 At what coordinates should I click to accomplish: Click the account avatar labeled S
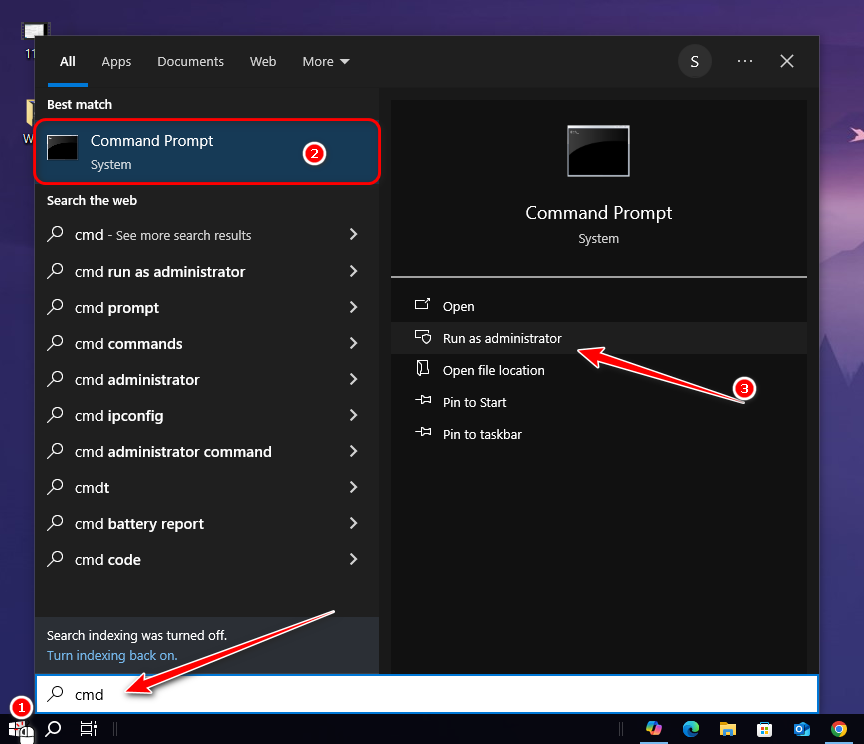pos(695,61)
